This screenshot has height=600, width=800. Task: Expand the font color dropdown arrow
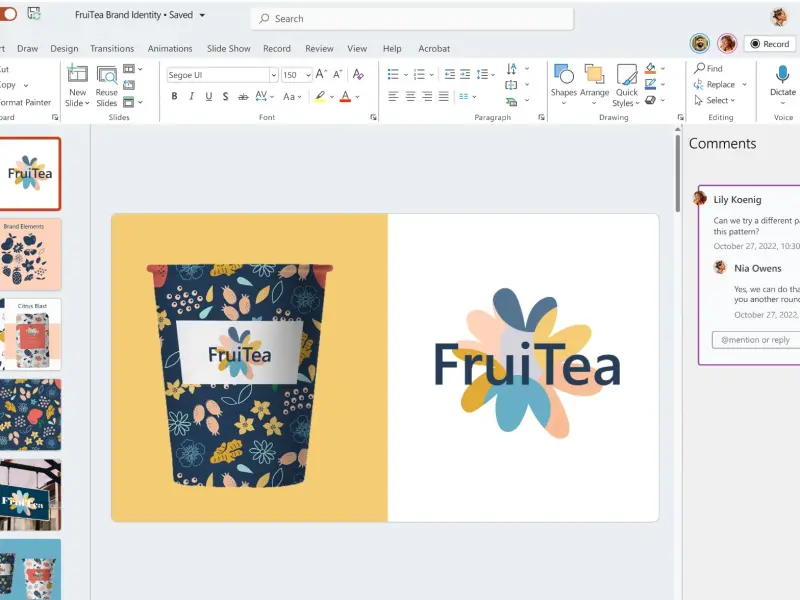358,96
